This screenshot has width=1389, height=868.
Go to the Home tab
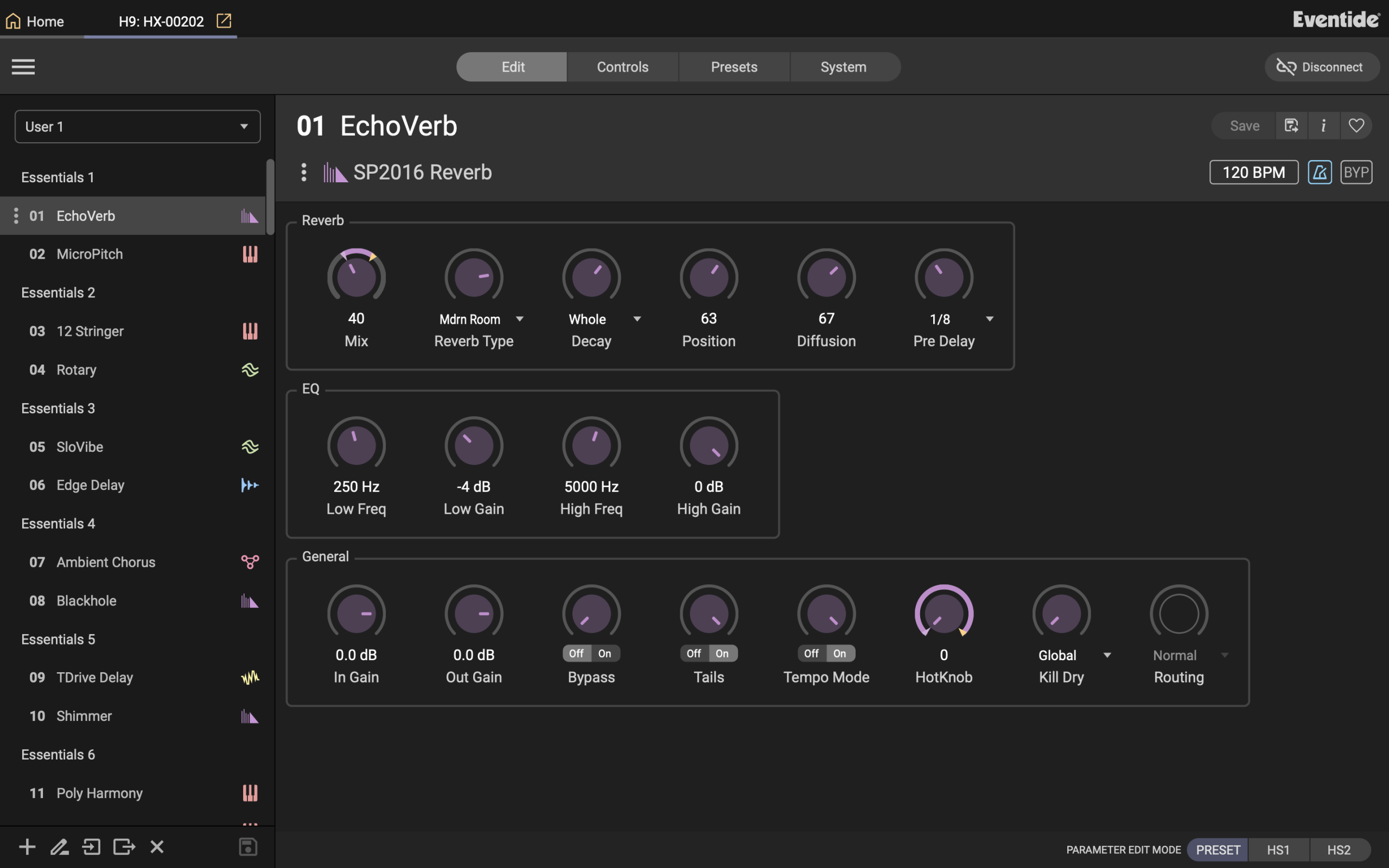tap(42, 21)
